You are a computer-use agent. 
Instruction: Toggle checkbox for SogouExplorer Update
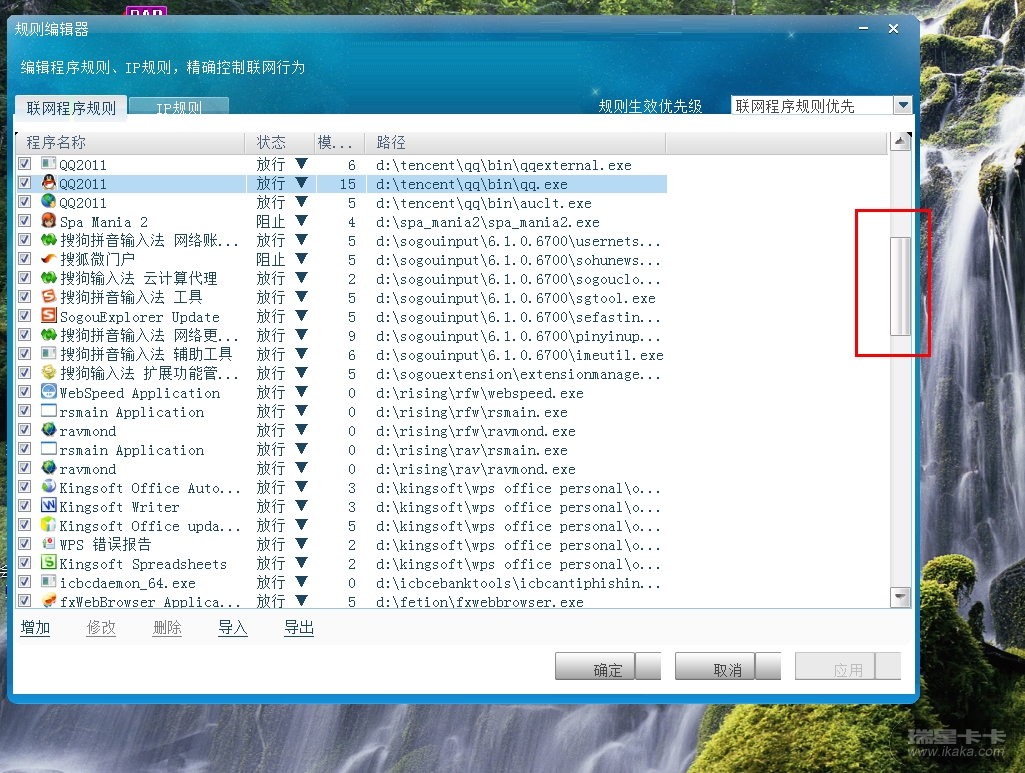[x=24, y=316]
